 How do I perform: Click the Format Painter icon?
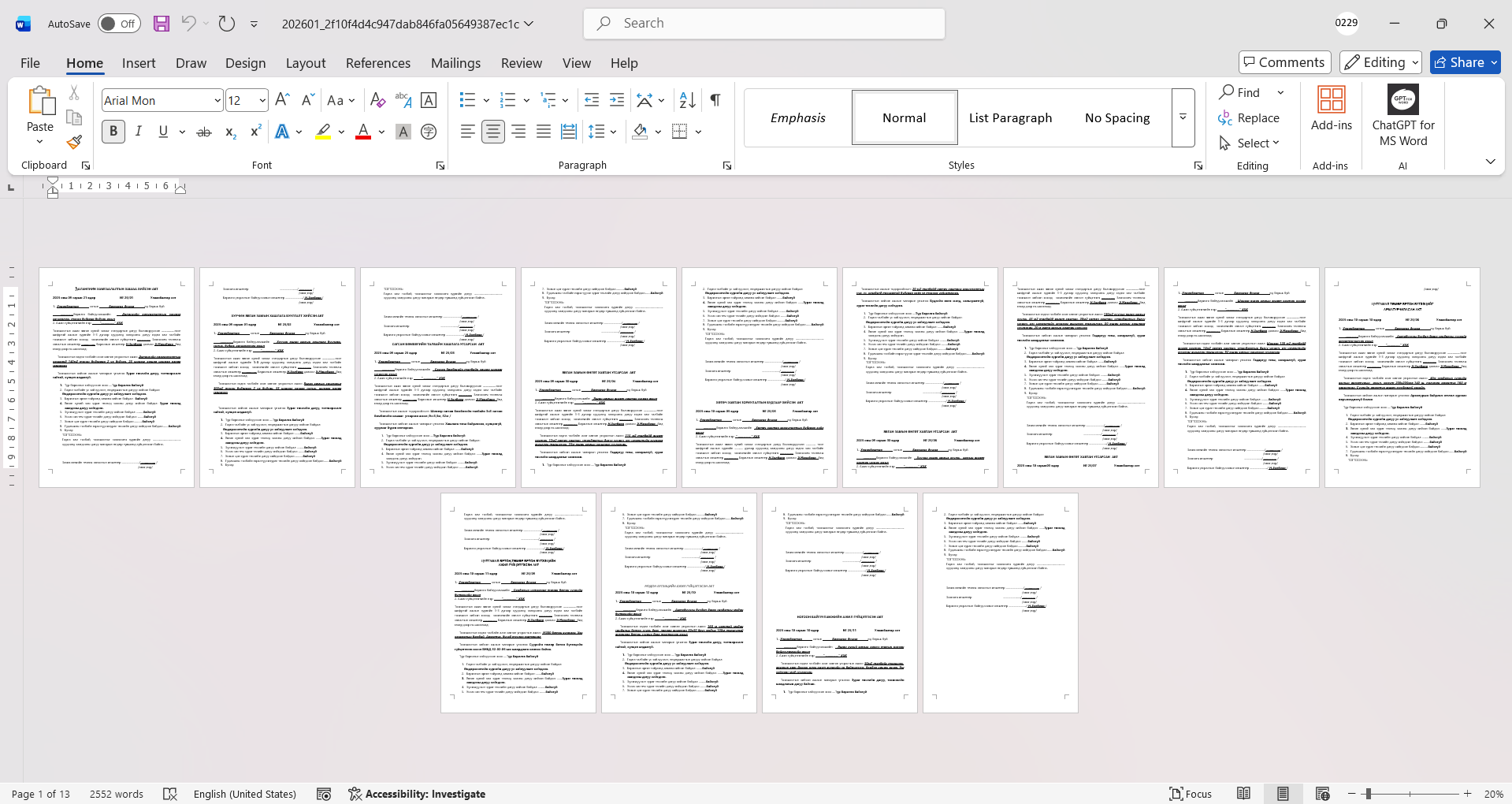(74, 143)
